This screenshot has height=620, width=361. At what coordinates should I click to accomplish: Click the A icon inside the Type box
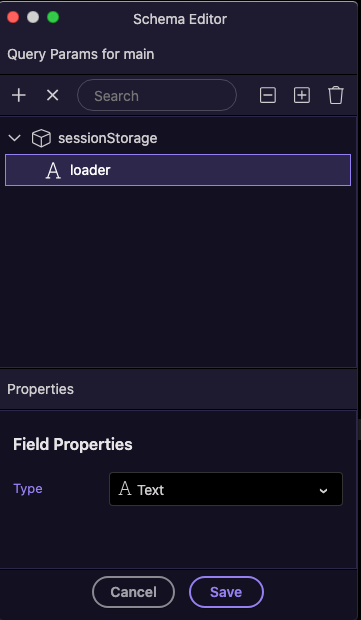coord(125,489)
